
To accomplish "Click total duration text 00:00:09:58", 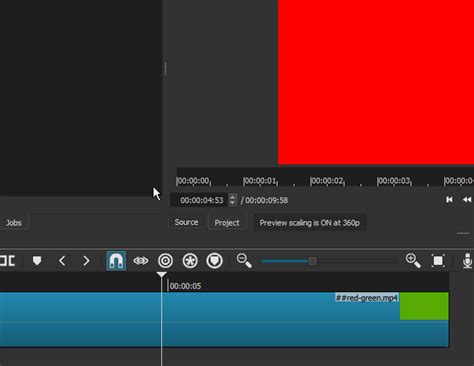I will coord(266,200).
